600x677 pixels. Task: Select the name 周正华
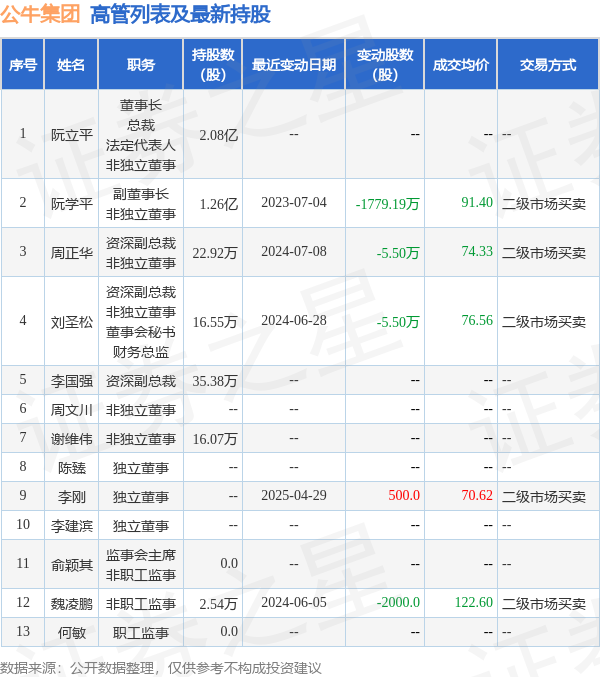(x=72, y=253)
